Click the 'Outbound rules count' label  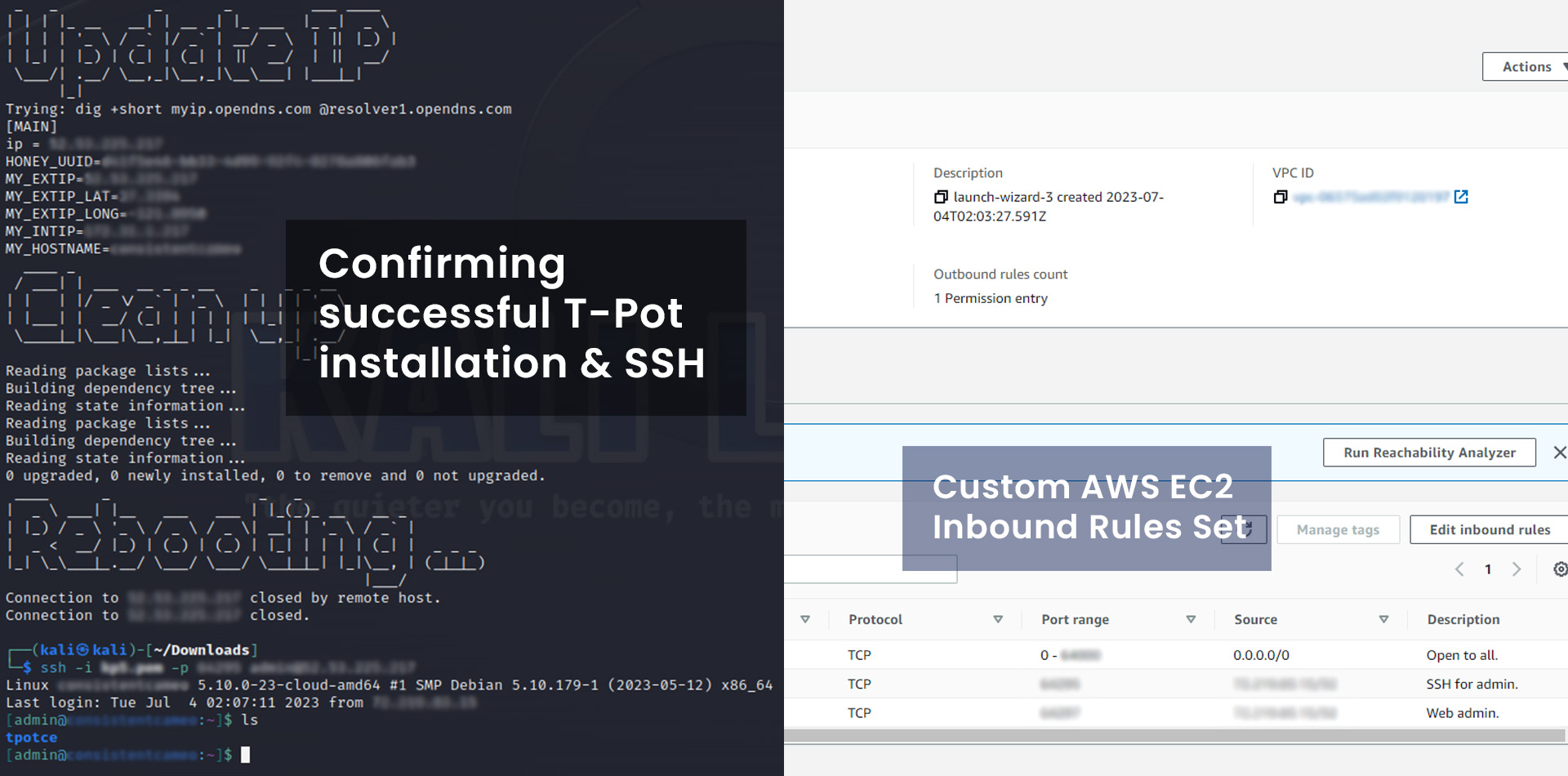(1000, 274)
